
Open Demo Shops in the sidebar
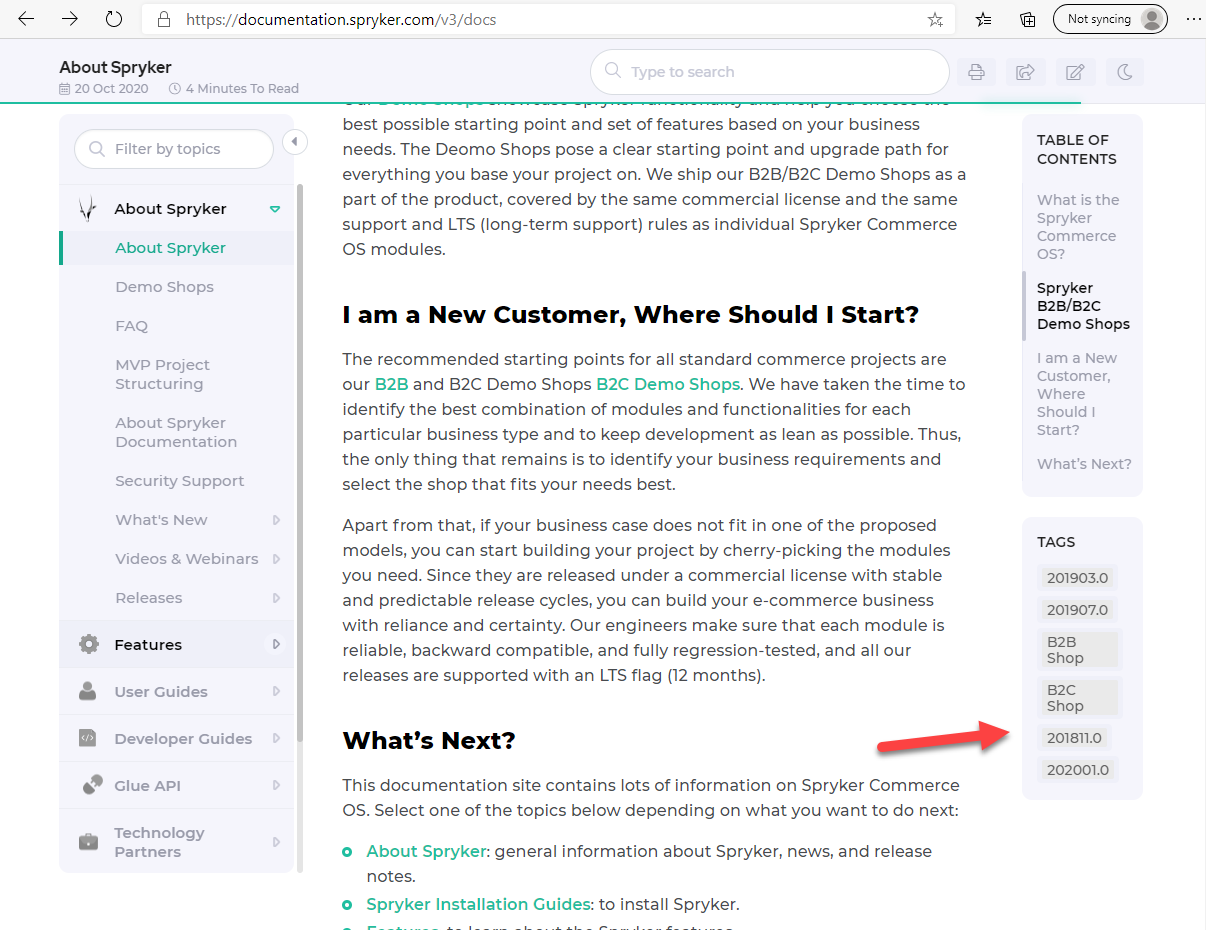click(x=164, y=287)
